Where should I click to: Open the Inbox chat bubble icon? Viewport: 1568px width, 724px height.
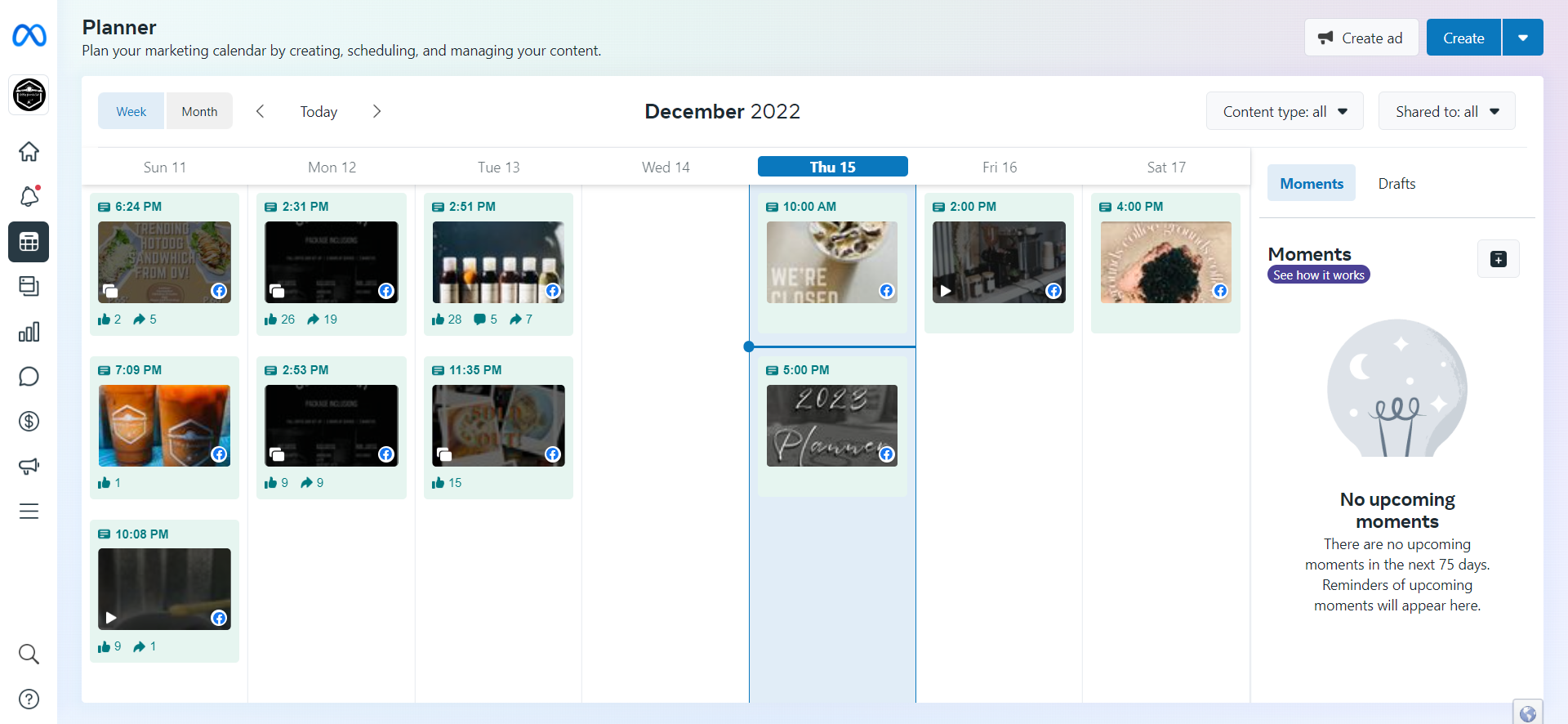point(29,376)
